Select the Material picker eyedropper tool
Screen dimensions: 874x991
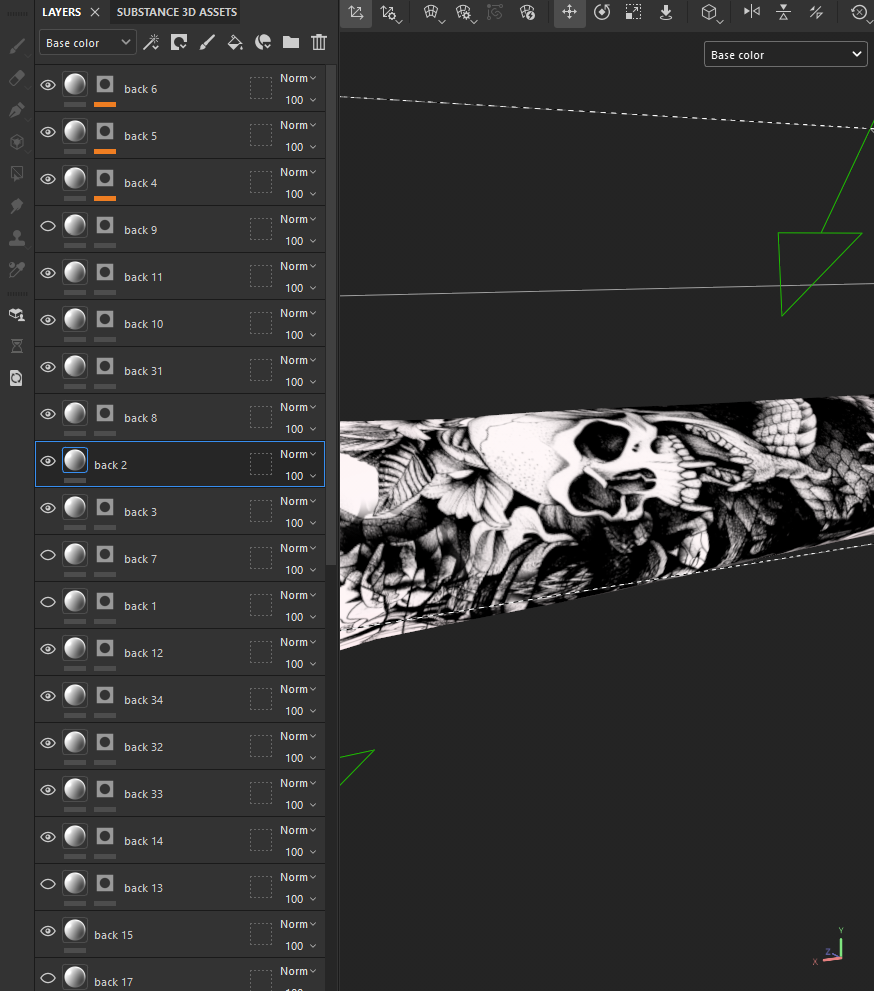click(x=17, y=270)
